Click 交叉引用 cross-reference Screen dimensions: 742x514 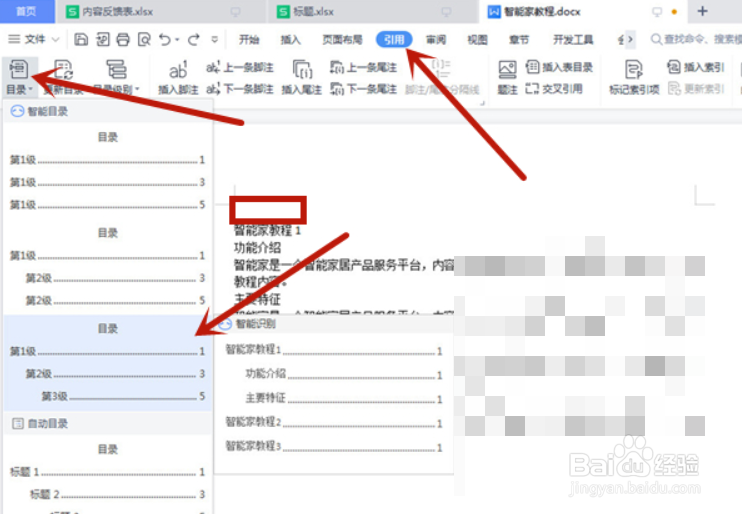(554, 89)
